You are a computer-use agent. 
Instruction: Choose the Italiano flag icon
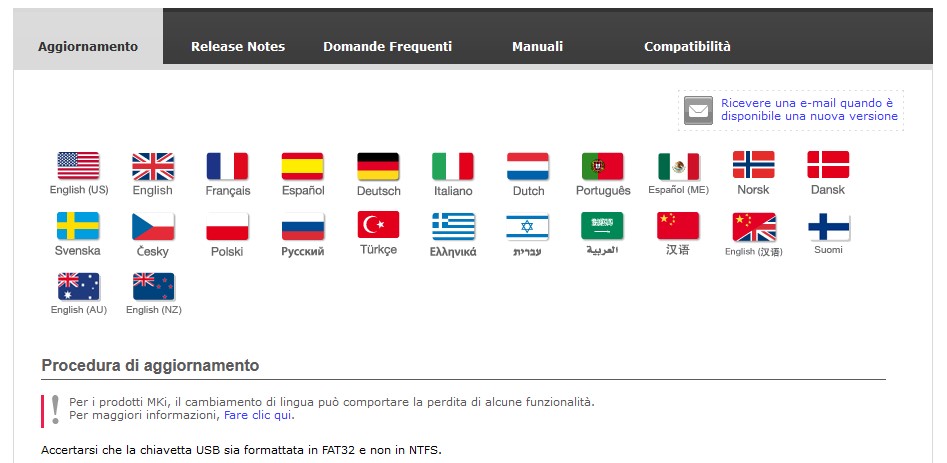[453, 167]
